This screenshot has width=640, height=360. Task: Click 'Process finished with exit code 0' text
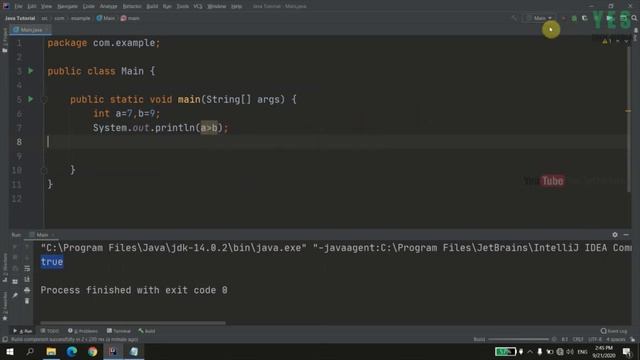tap(134, 290)
